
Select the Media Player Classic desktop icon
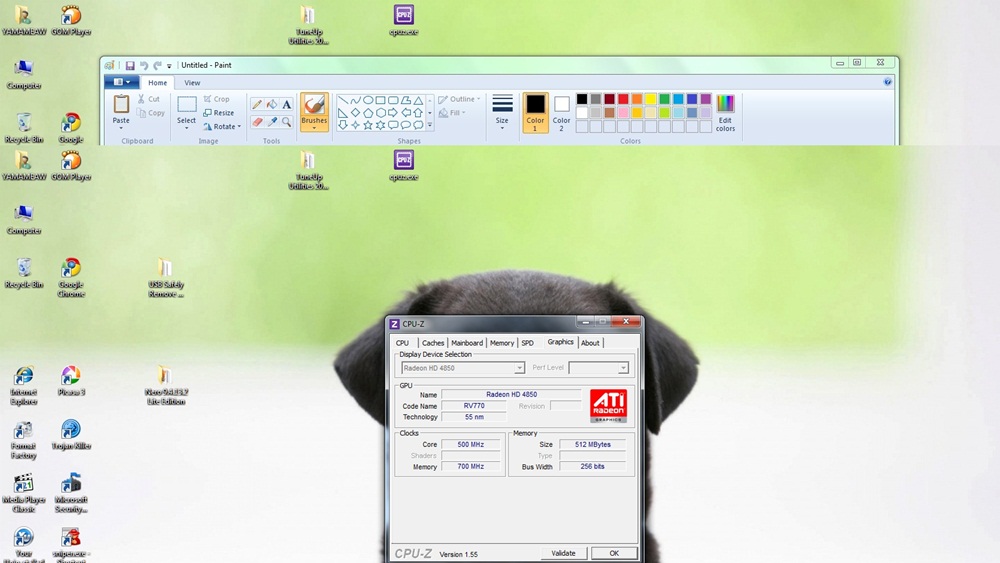(24, 494)
